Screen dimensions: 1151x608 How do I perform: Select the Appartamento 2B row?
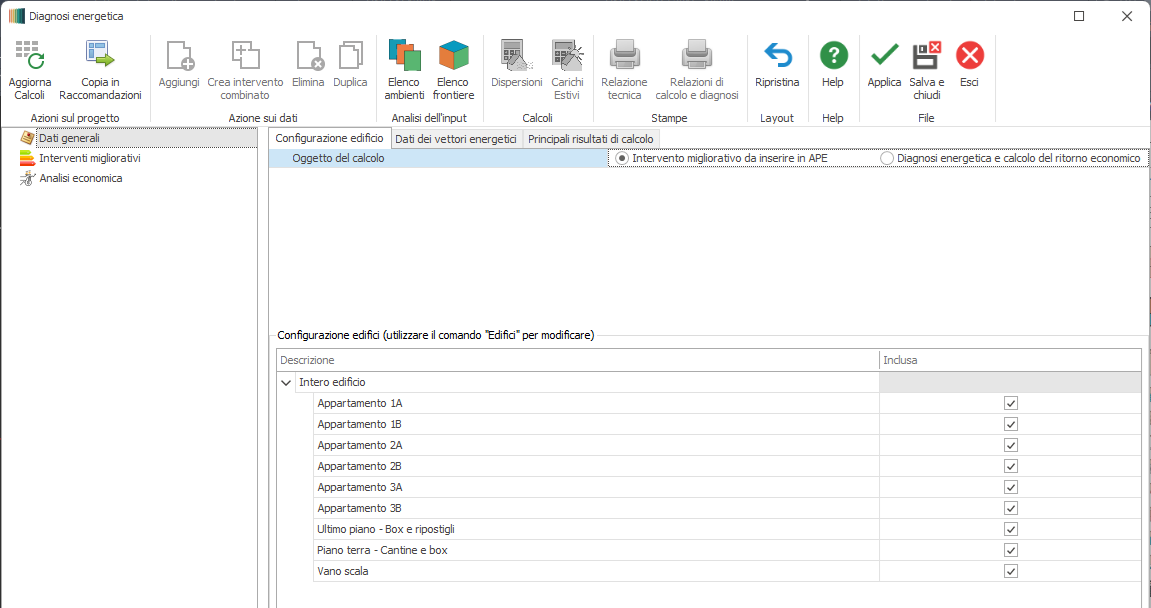pyautogui.click(x=595, y=466)
